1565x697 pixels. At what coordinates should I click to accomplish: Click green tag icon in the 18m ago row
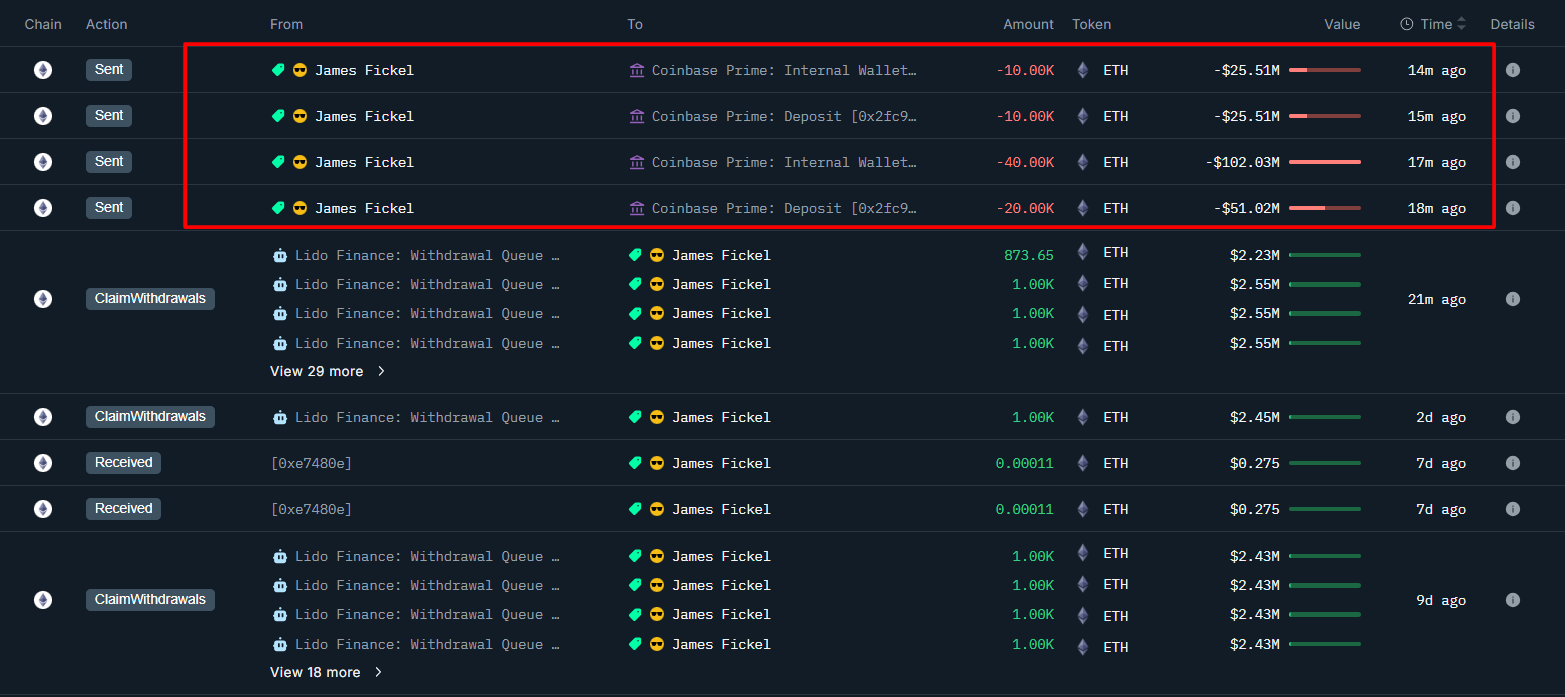tap(279, 208)
